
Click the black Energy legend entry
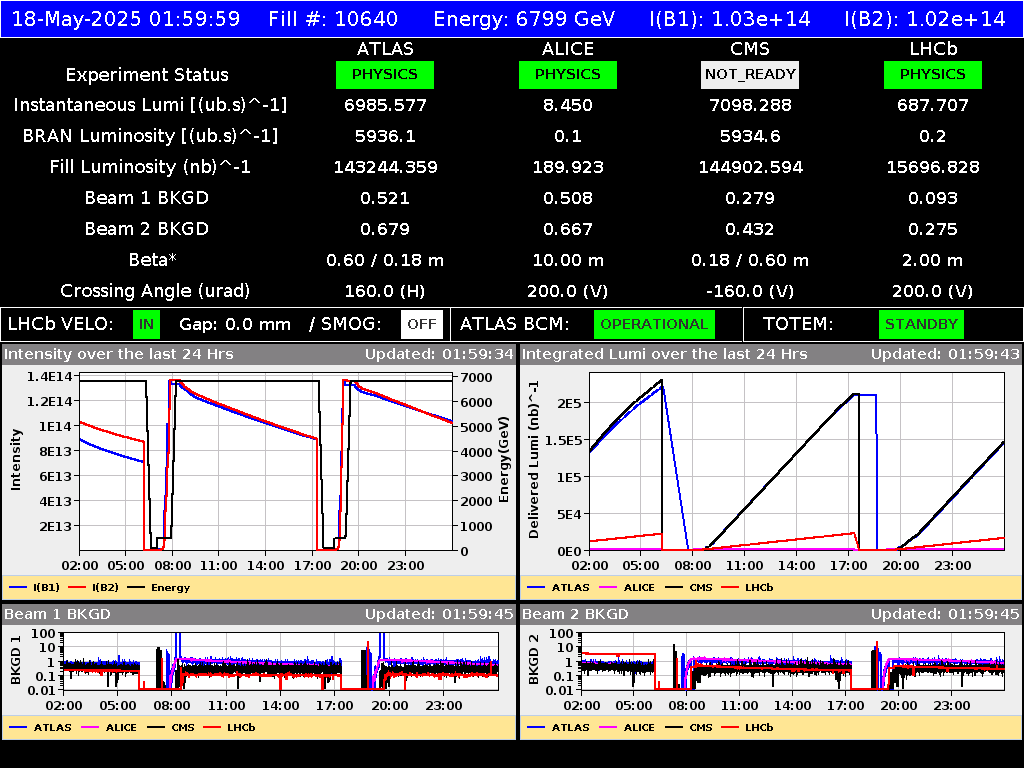tap(159, 587)
